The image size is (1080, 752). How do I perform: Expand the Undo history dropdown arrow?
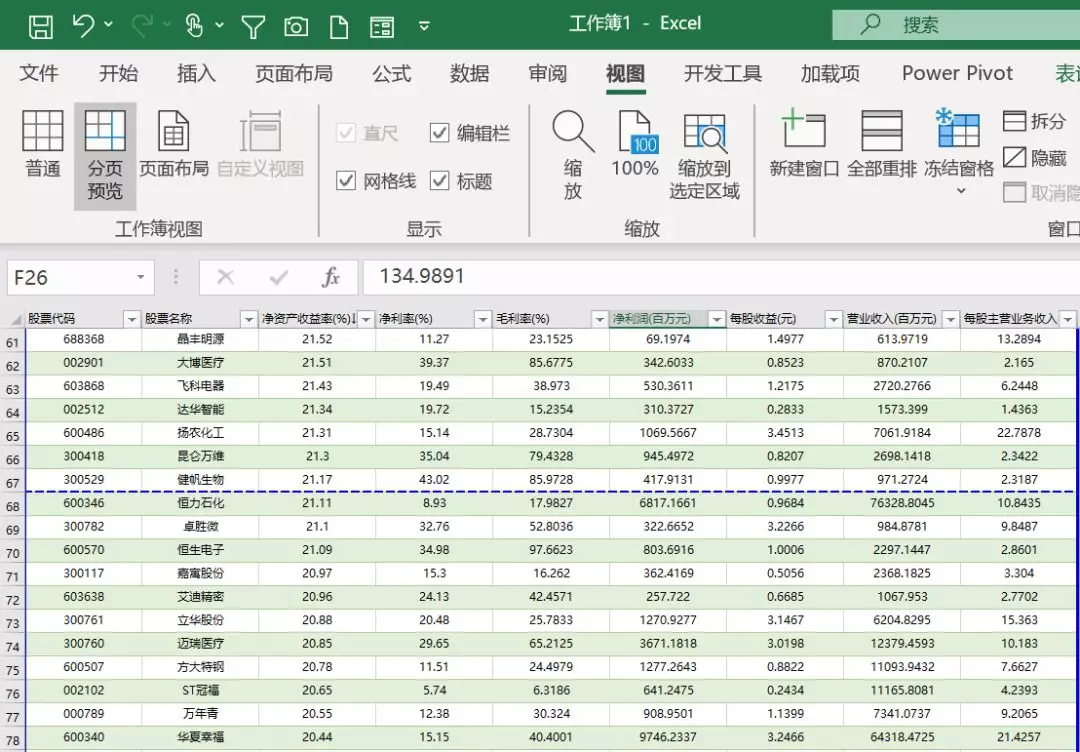click(x=109, y=25)
